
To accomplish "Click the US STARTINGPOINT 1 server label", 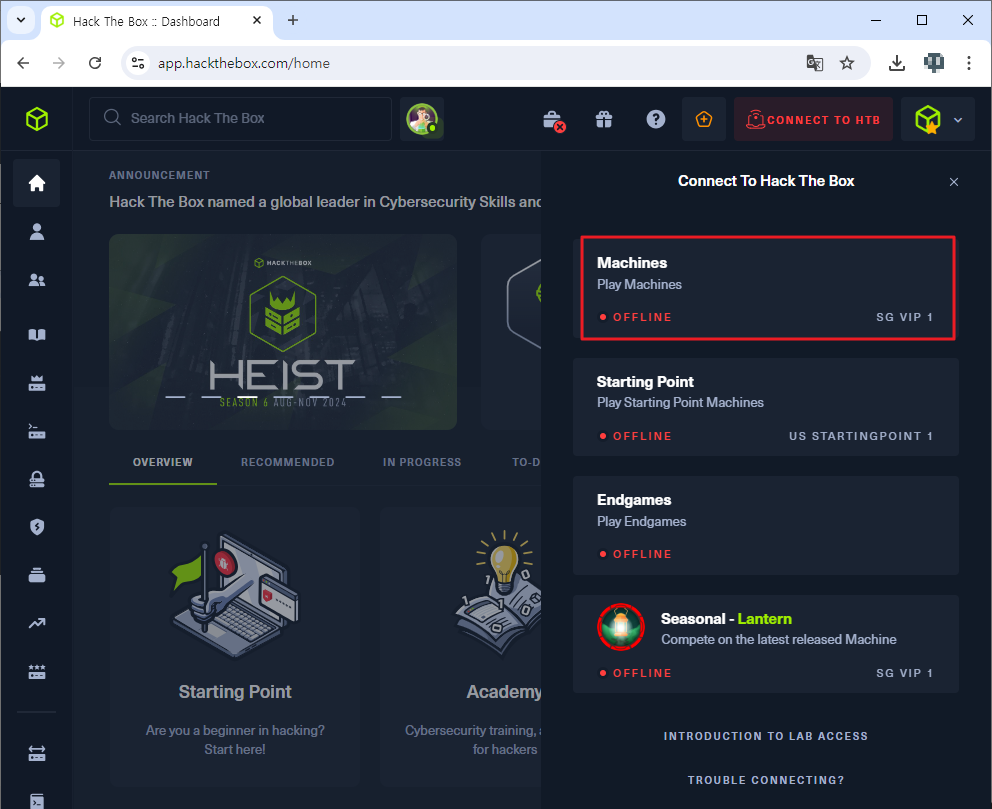I will click(x=861, y=436).
